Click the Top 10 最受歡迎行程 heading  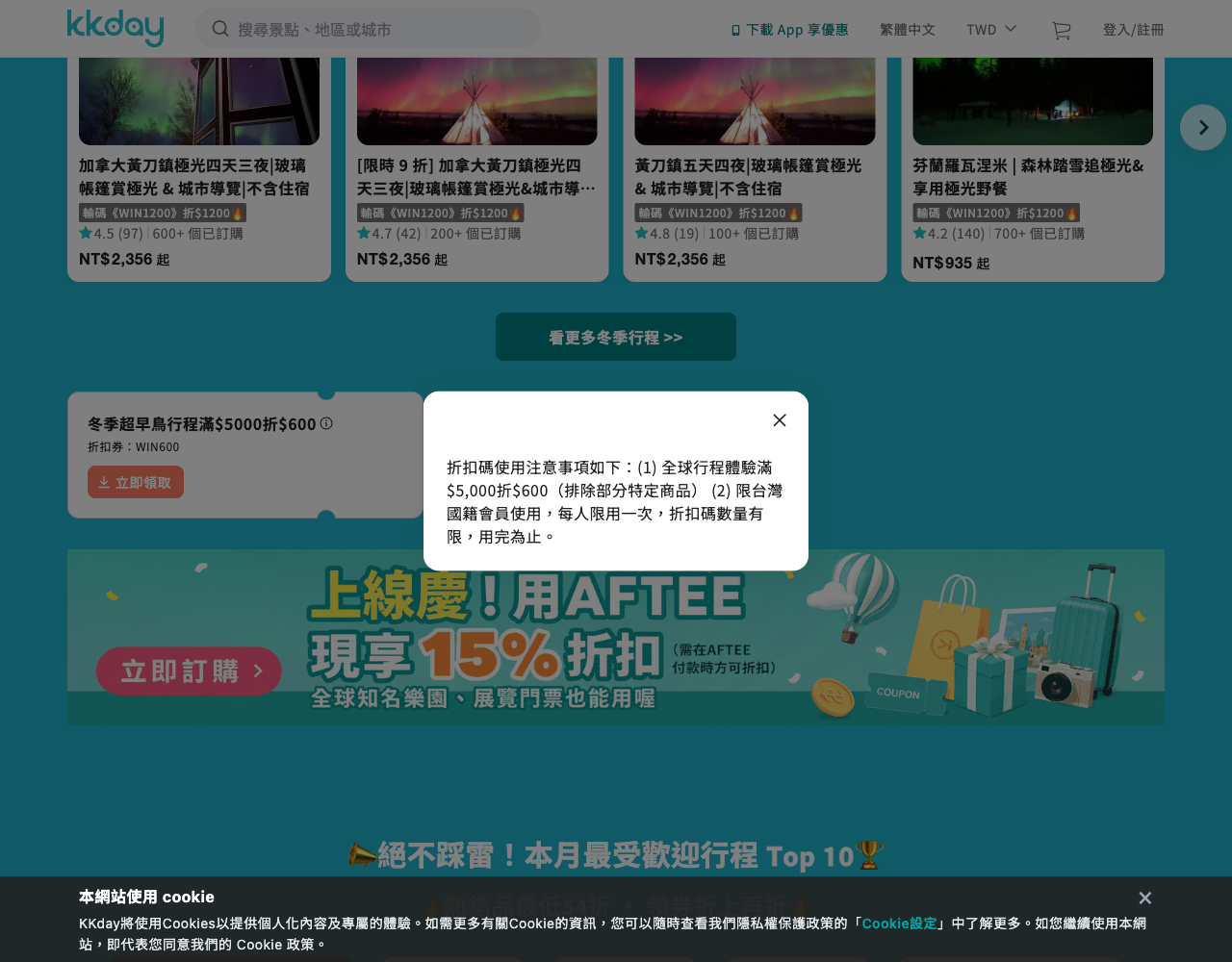(616, 855)
